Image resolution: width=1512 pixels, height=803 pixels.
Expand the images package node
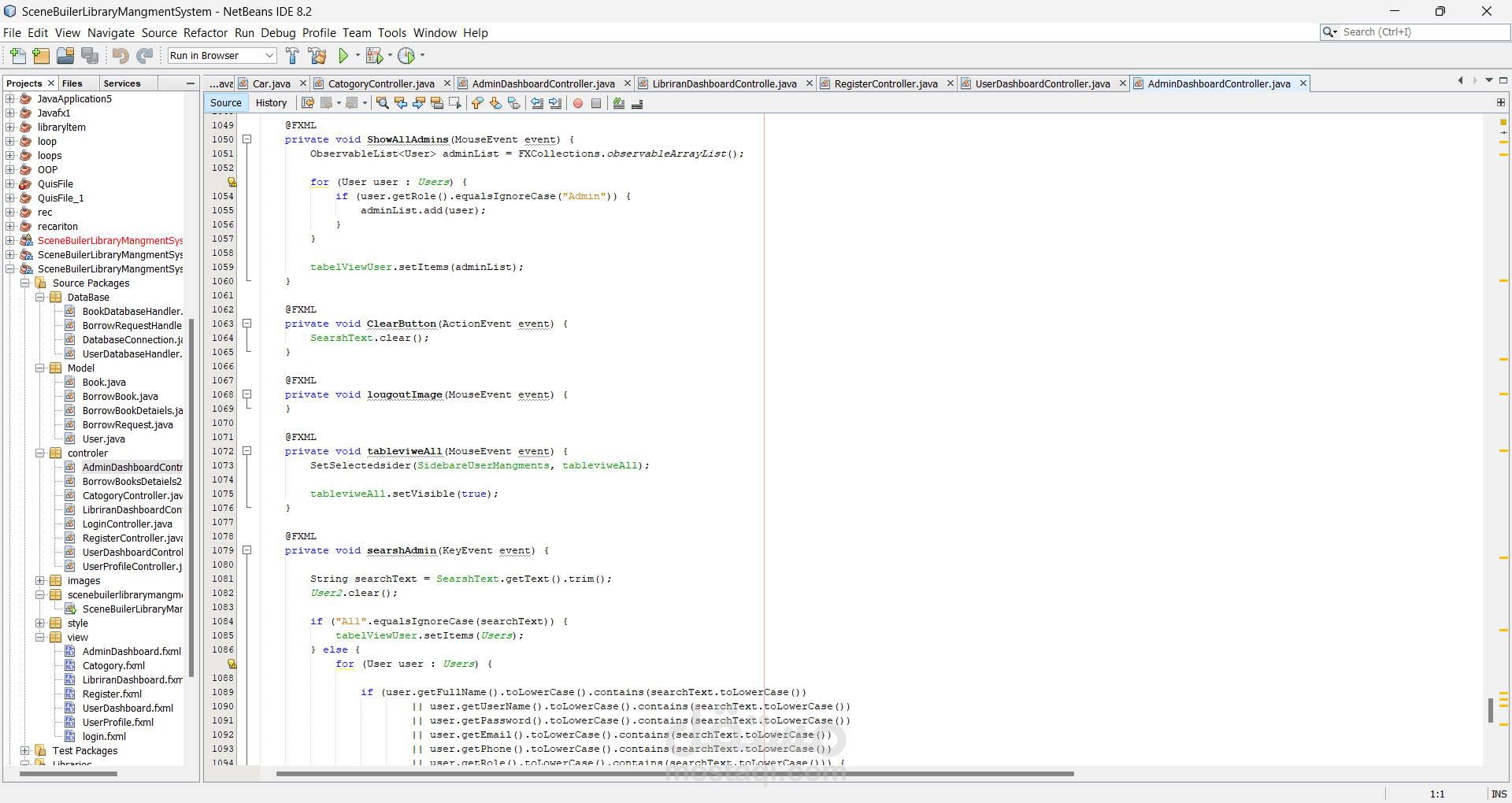point(39,581)
